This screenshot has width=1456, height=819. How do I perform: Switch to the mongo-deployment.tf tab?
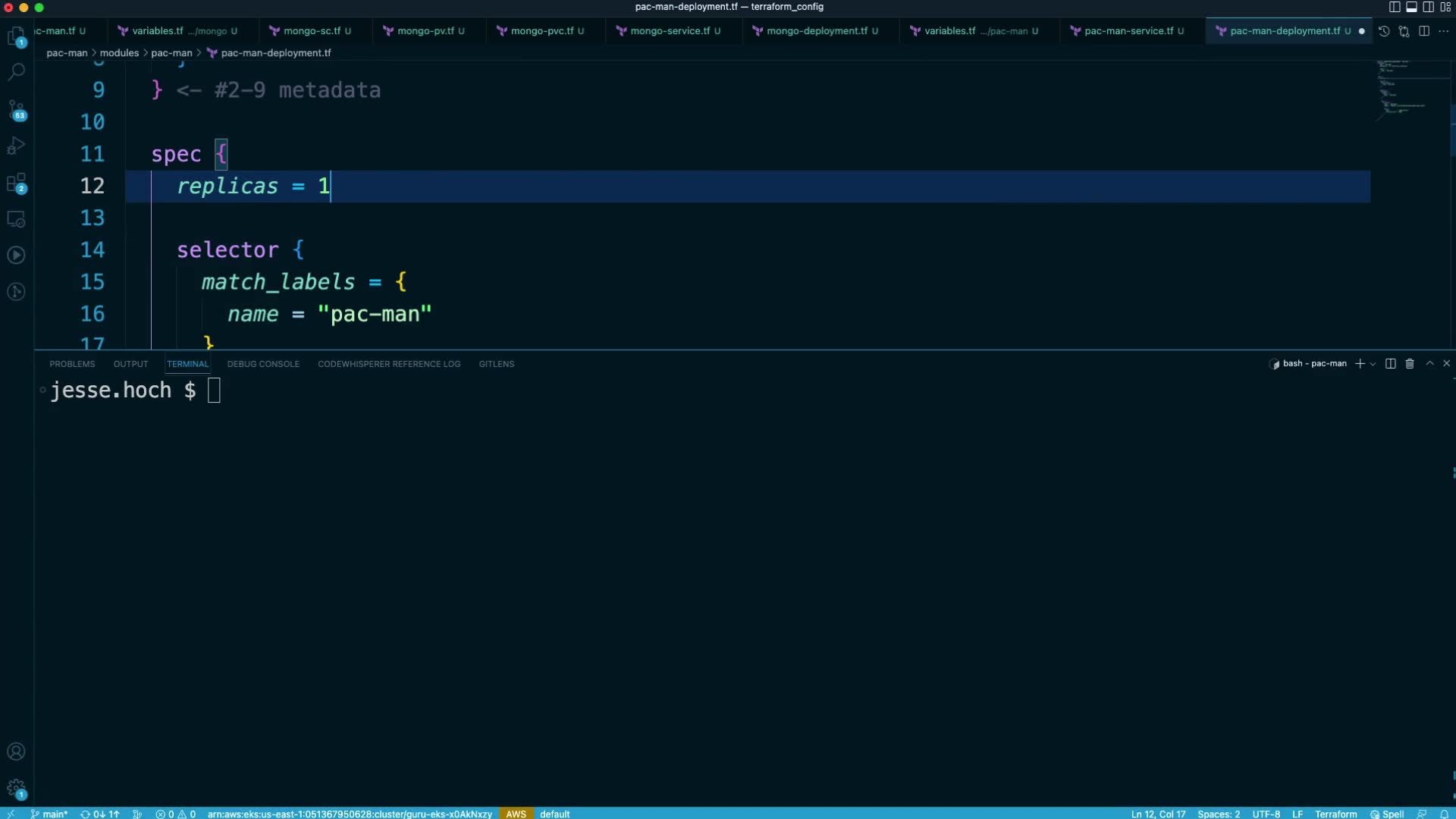point(816,31)
